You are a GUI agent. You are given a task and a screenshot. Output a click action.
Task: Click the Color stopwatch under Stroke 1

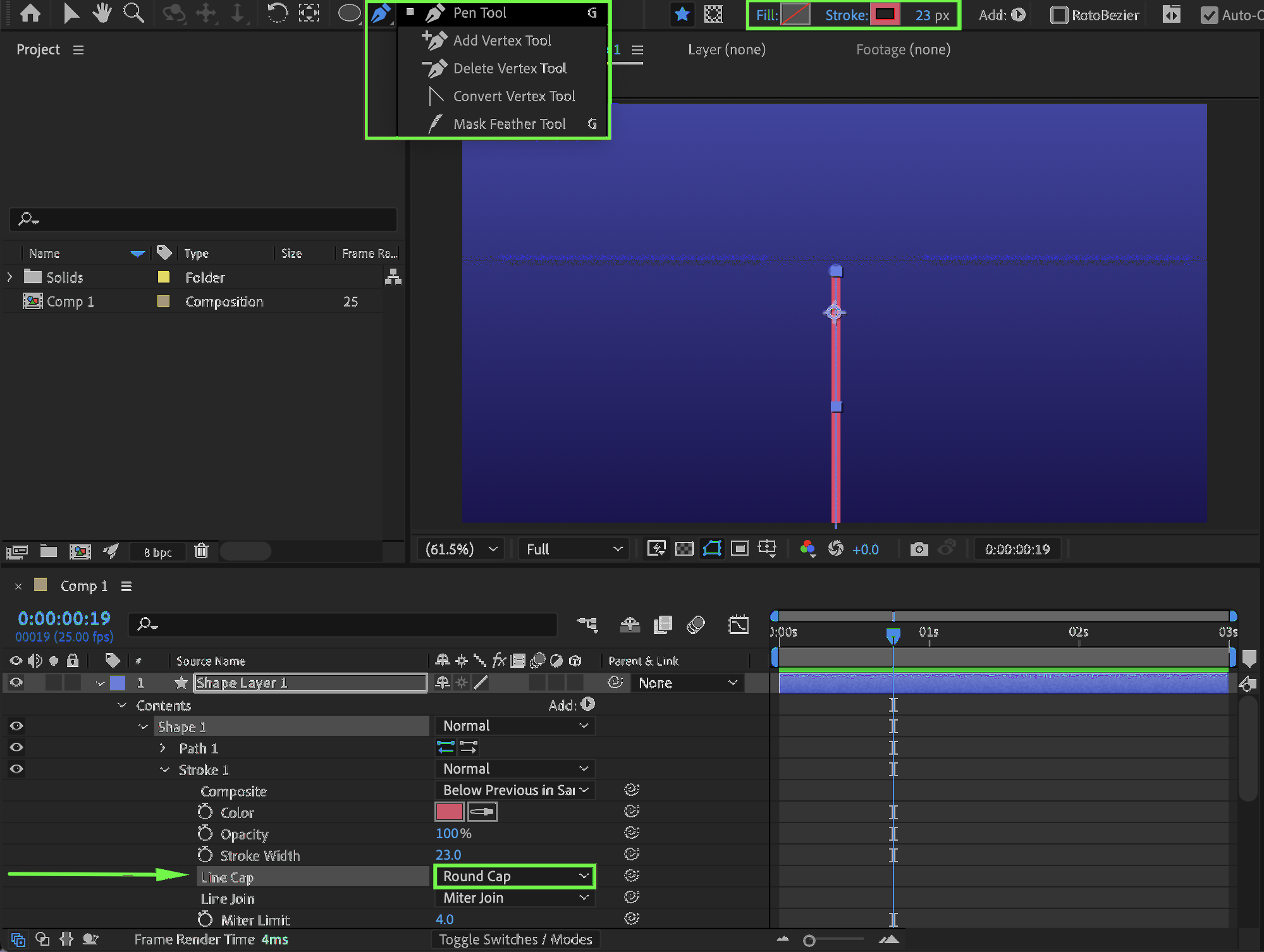[205, 812]
